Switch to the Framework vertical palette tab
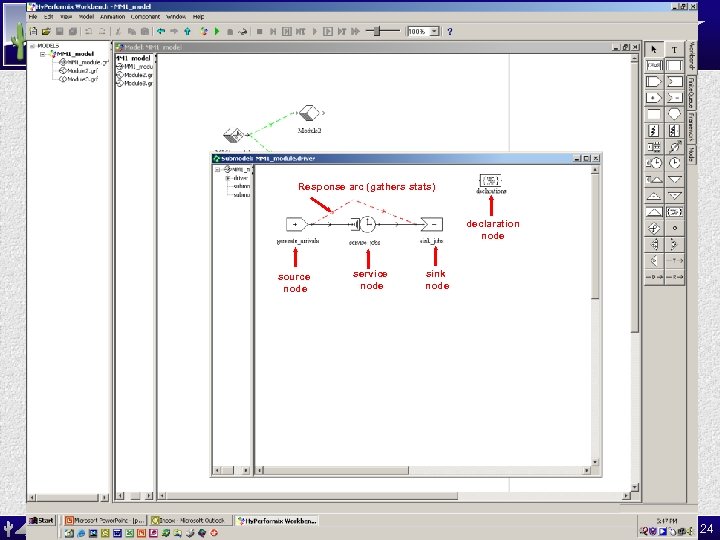This screenshot has height=540, width=720. pos(692,127)
